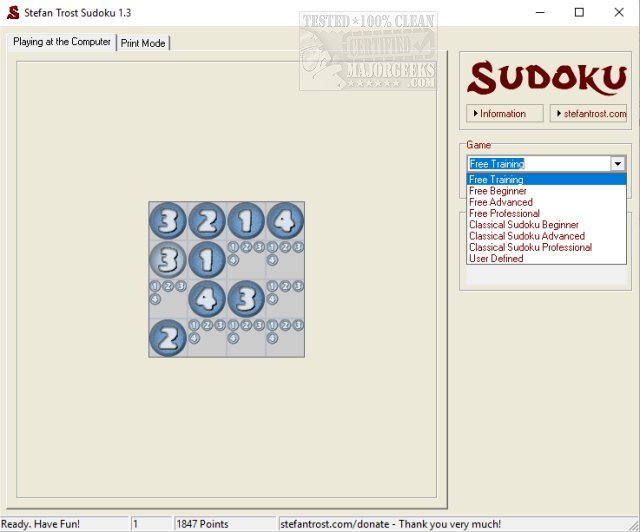Choose Free Professional from the game list
The width and height of the screenshot is (640, 532).
coord(547,213)
